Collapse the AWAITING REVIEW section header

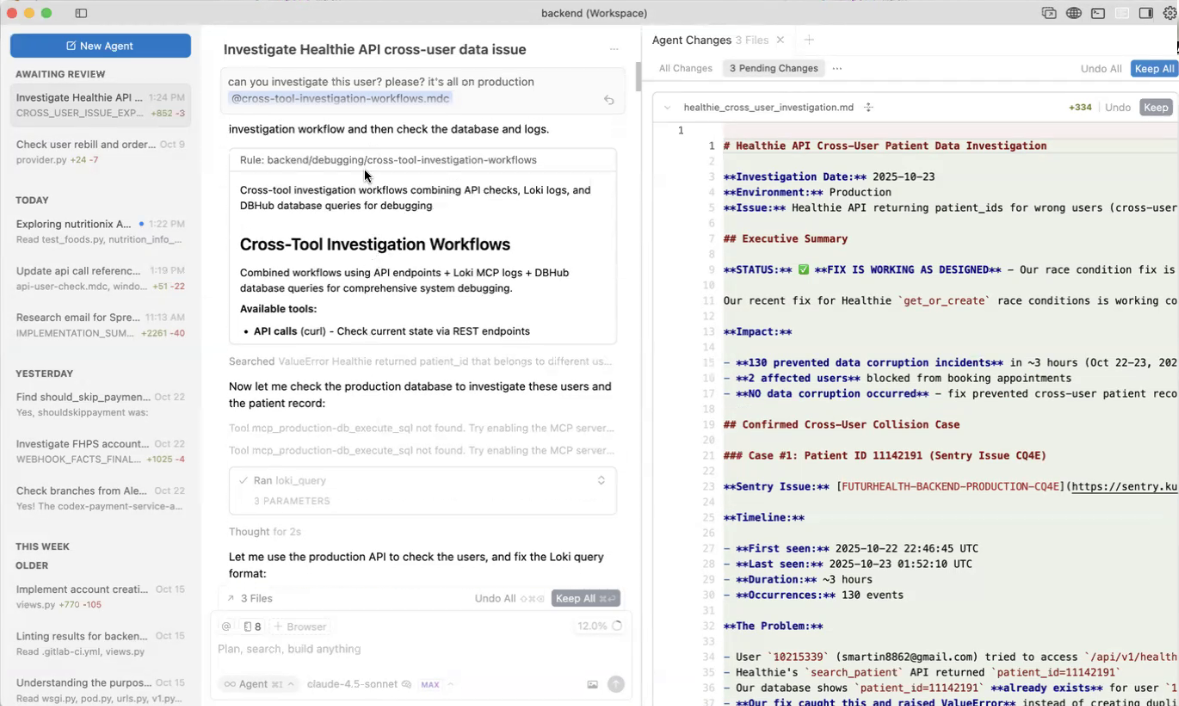click(60, 74)
